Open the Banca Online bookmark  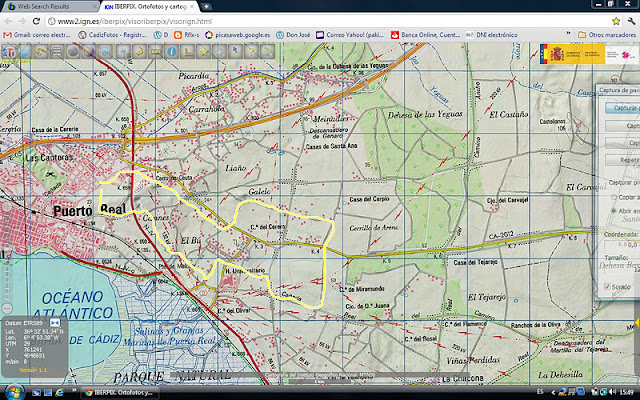click(426, 35)
